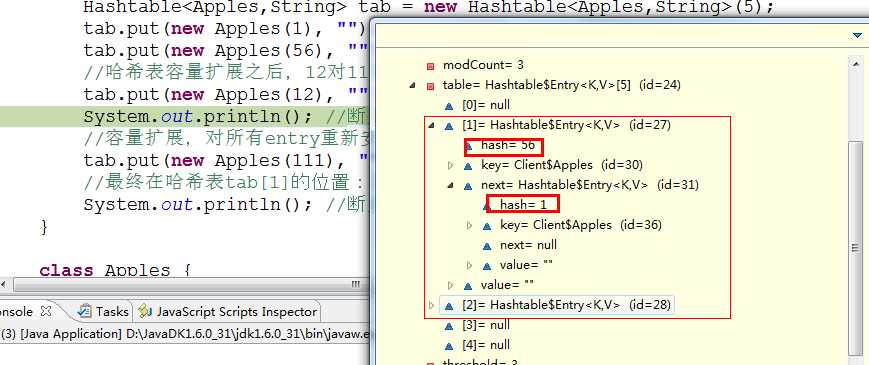
Task: Click the tab.put(new Apples(111) code line
Action: pos(225,161)
